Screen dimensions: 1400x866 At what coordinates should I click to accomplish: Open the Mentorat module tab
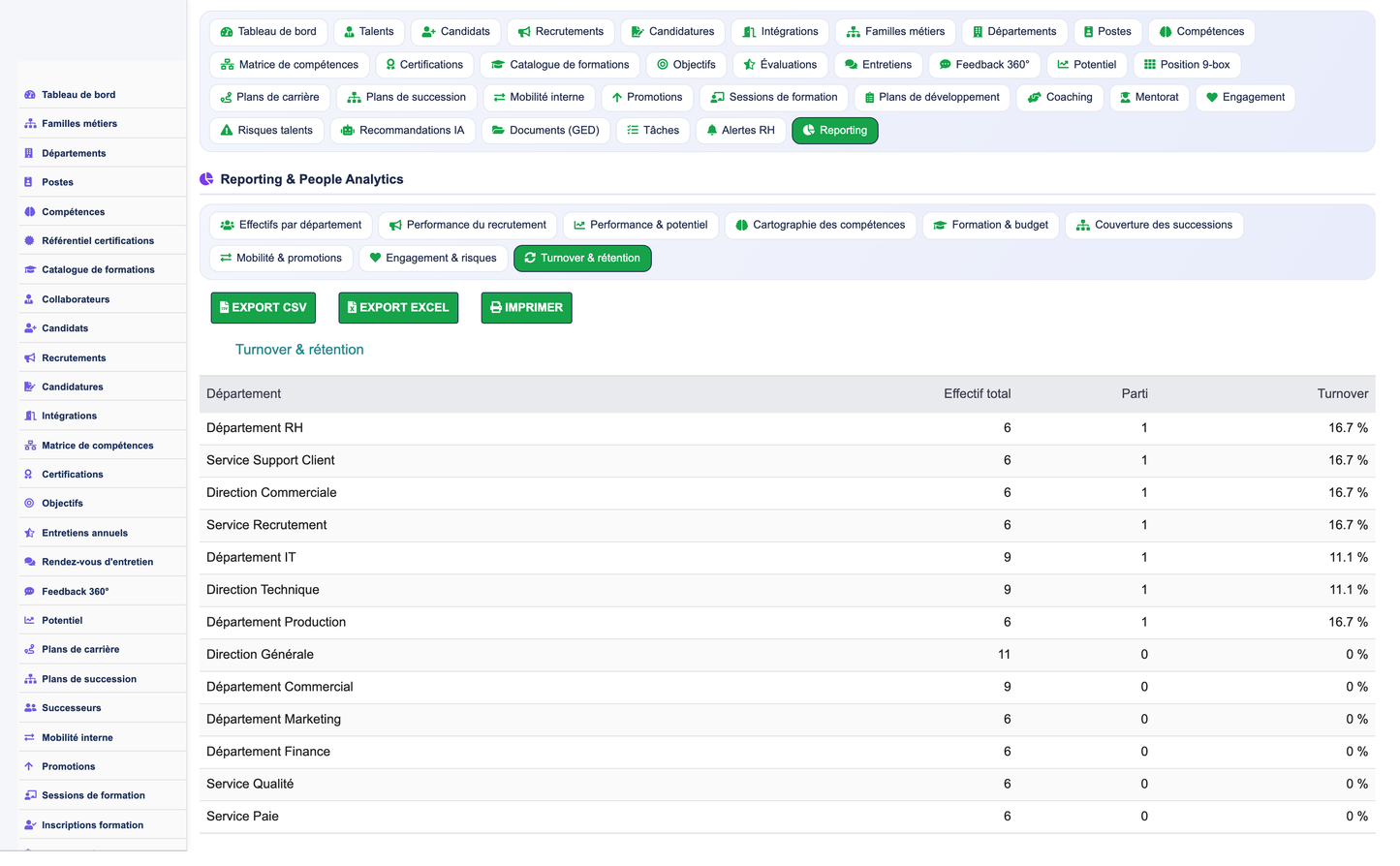1149,98
